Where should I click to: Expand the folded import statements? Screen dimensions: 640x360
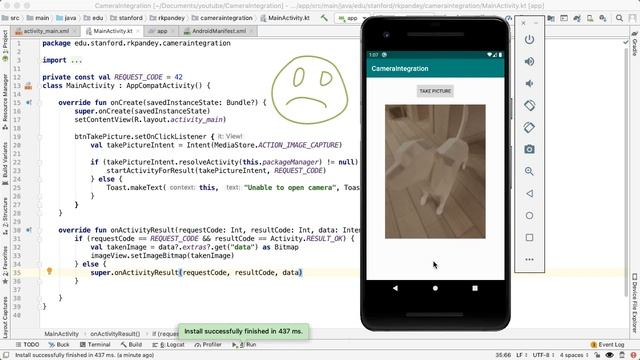76,60
